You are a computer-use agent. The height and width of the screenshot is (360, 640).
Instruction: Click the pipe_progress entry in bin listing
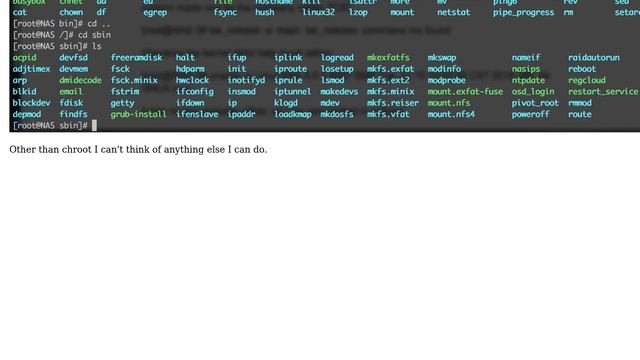[x=524, y=13]
